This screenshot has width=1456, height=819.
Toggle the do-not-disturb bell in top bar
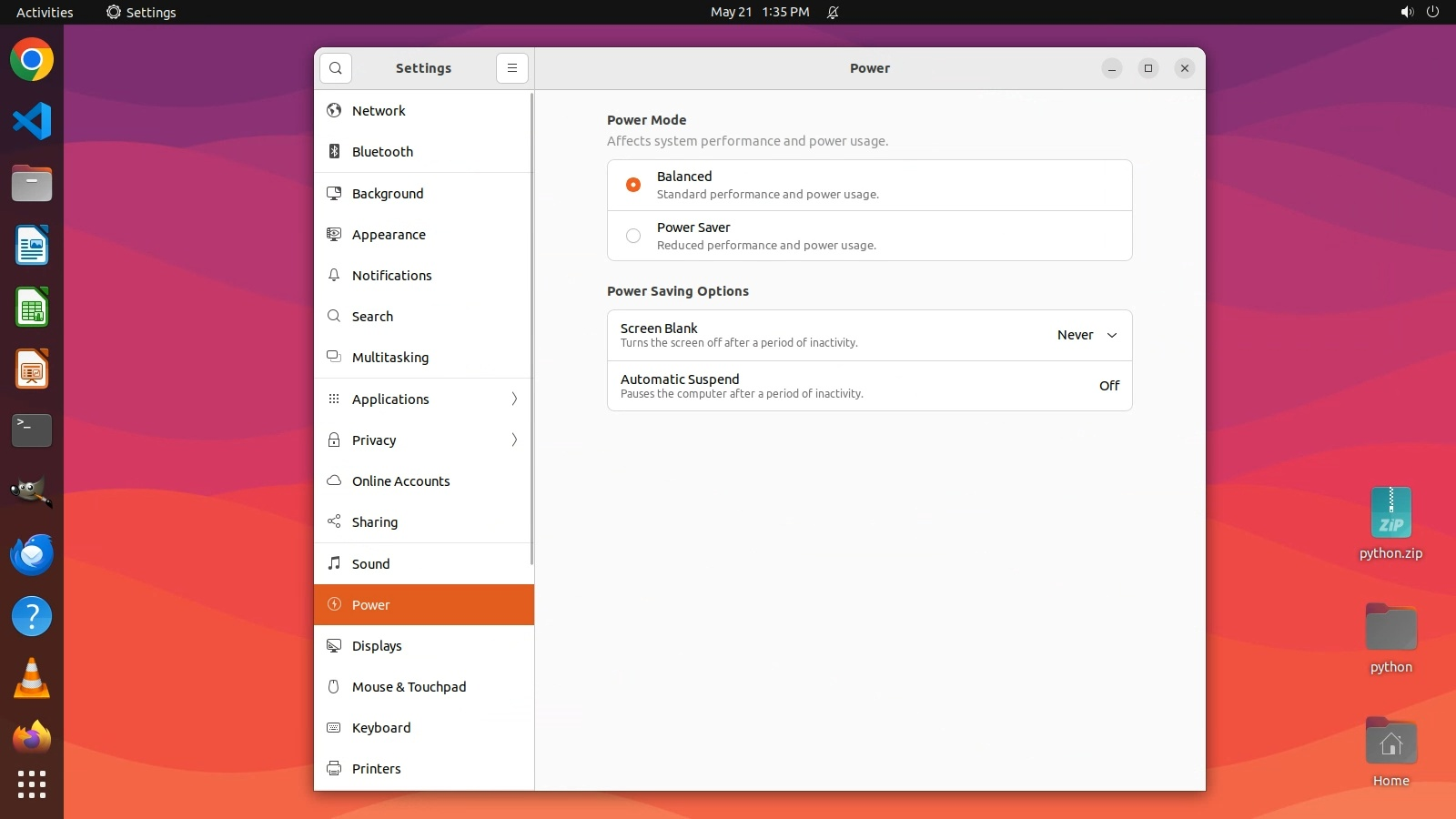coord(833,13)
